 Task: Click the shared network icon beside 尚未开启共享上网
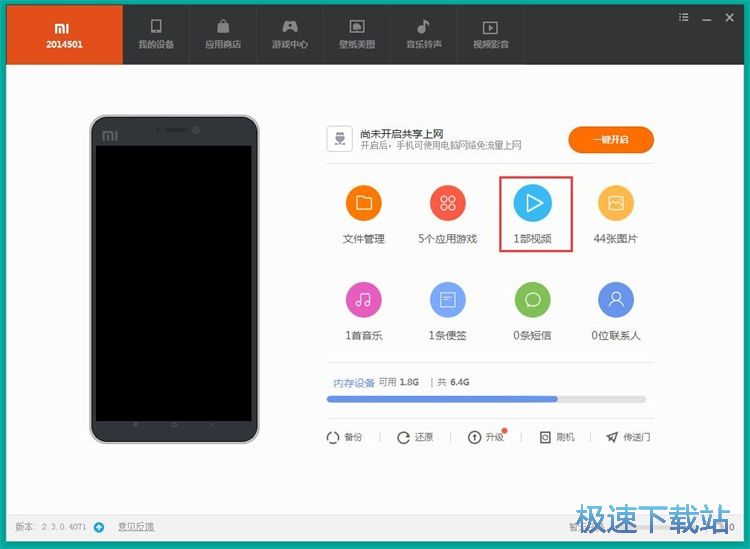coord(340,139)
